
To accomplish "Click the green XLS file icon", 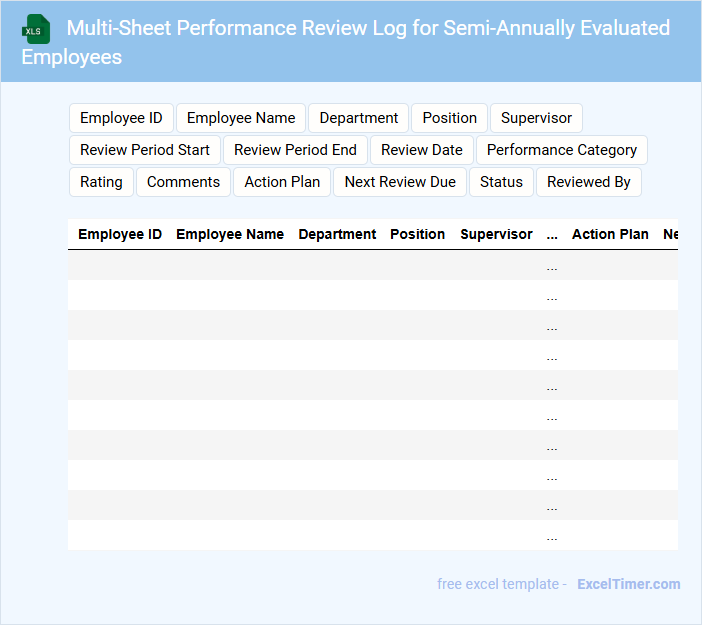I will [x=35, y=29].
